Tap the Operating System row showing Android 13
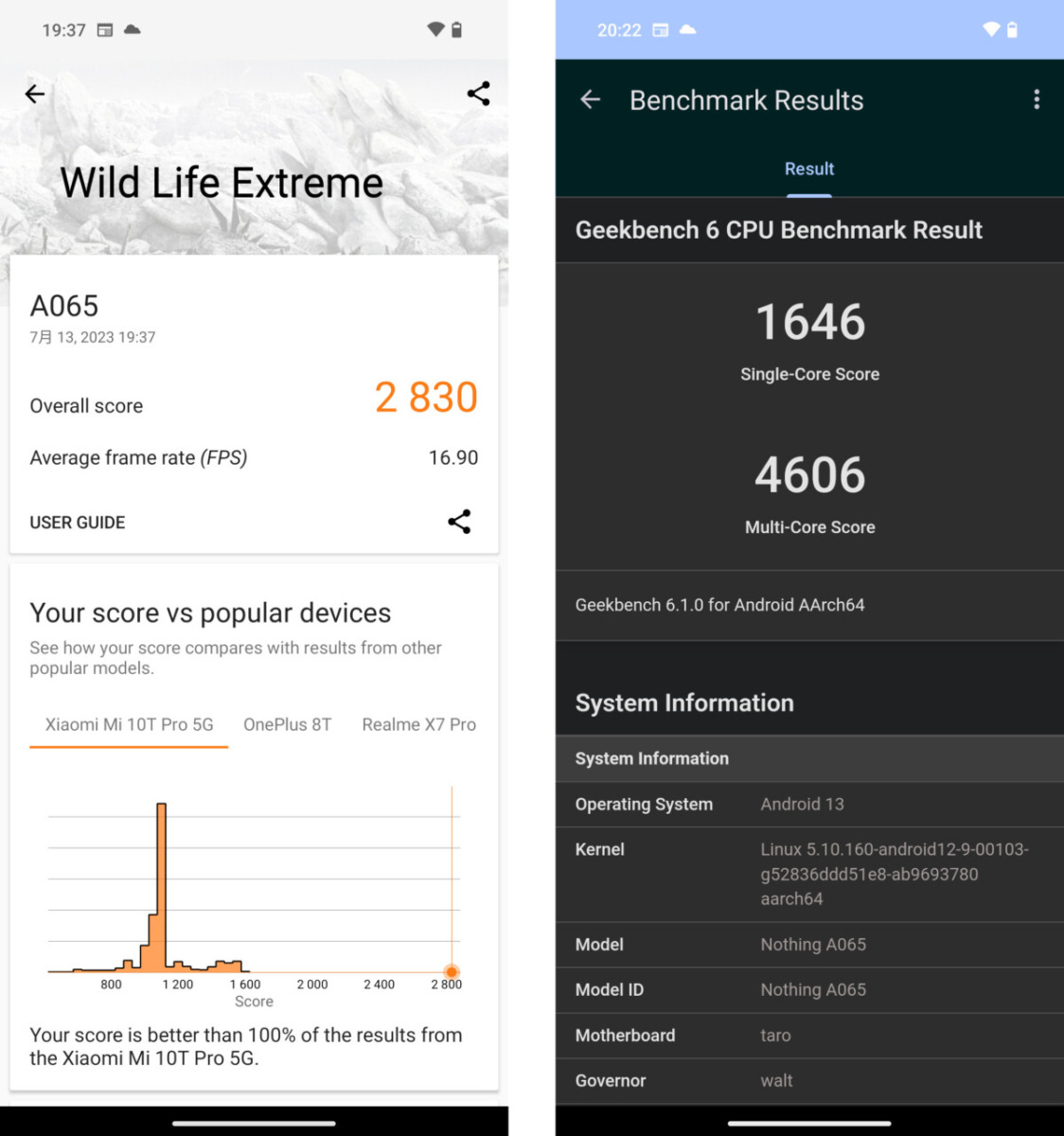 coord(809,805)
